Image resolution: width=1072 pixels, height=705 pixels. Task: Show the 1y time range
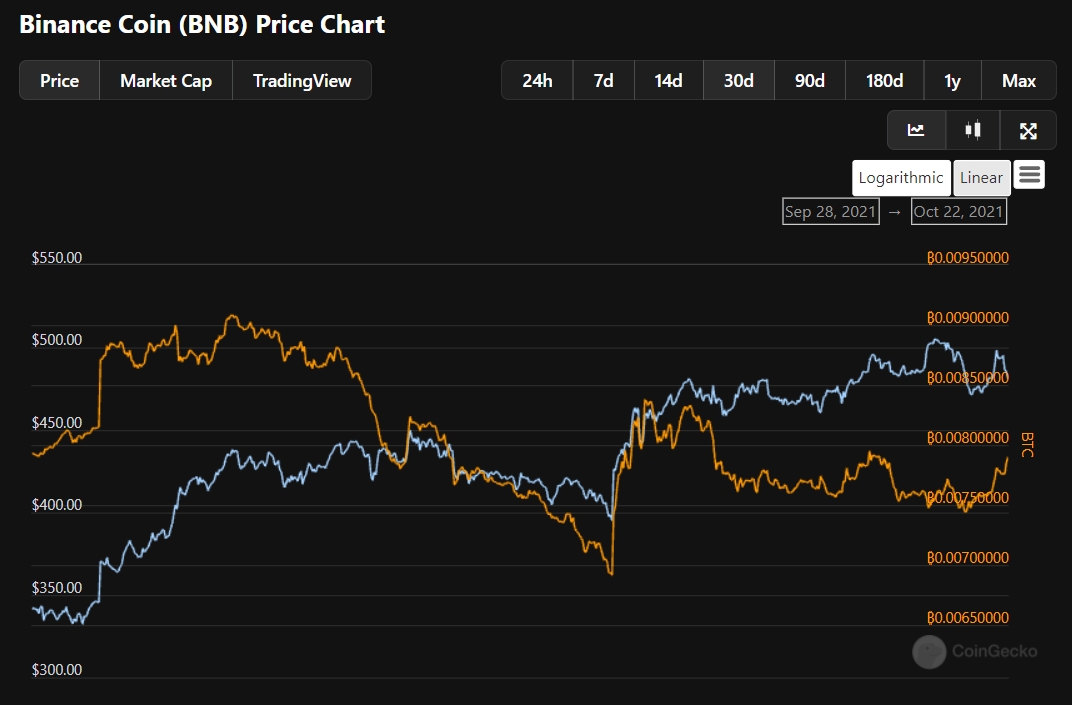coord(952,81)
